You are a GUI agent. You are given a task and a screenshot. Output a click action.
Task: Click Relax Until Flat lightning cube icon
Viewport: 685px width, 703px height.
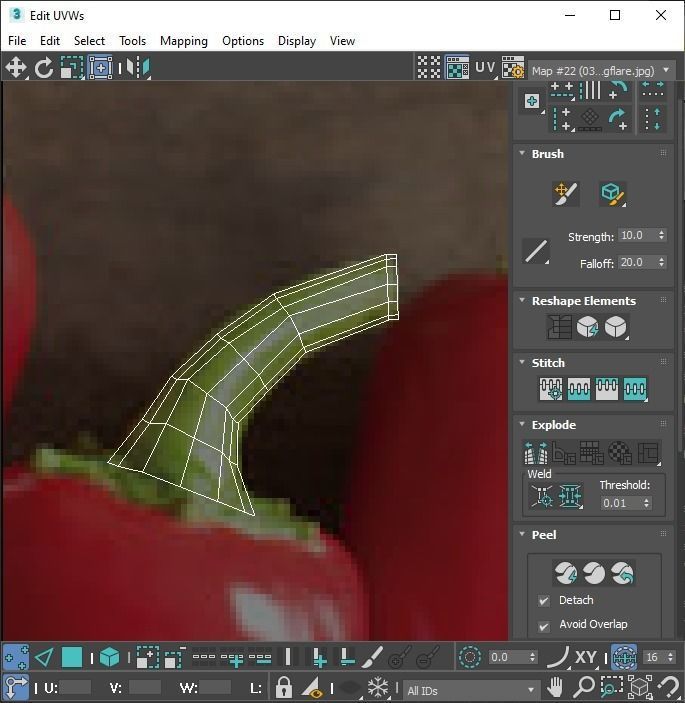(587, 327)
